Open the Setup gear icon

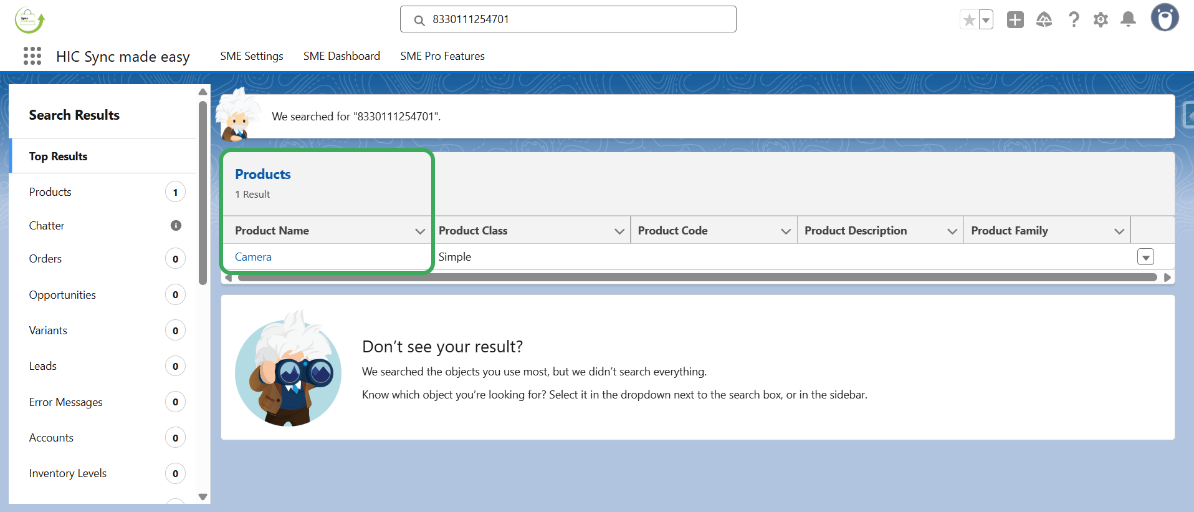tap(1100, 20)
